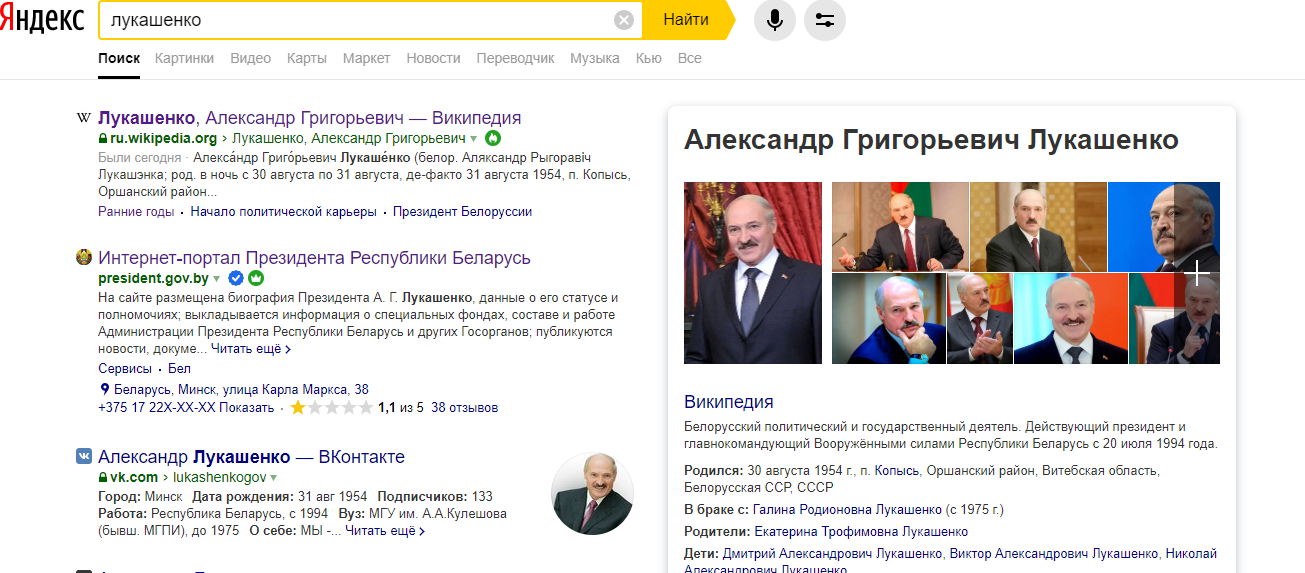The height and width of the screenshot is (573, 1305).
Task: Open dropdown arrow after Wikipedia breadcrumb
Action: point(474,138)
